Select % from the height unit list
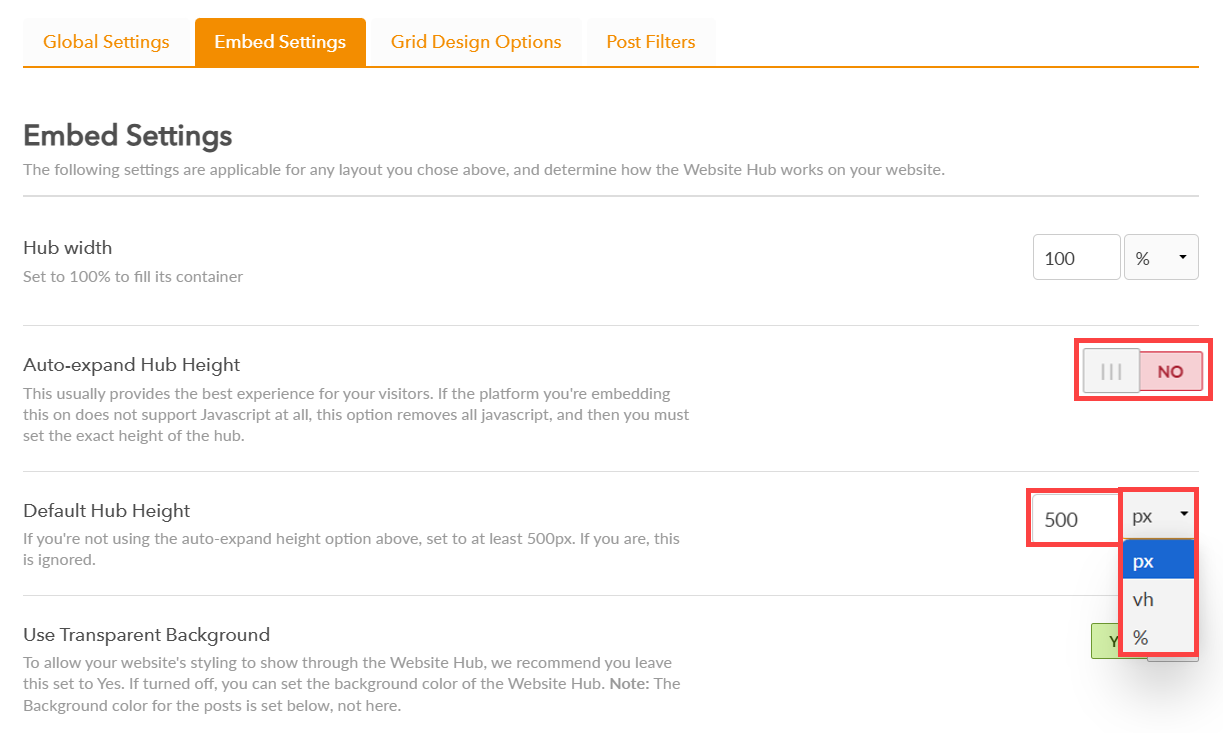1223x733 pixels. (1158, 637)
